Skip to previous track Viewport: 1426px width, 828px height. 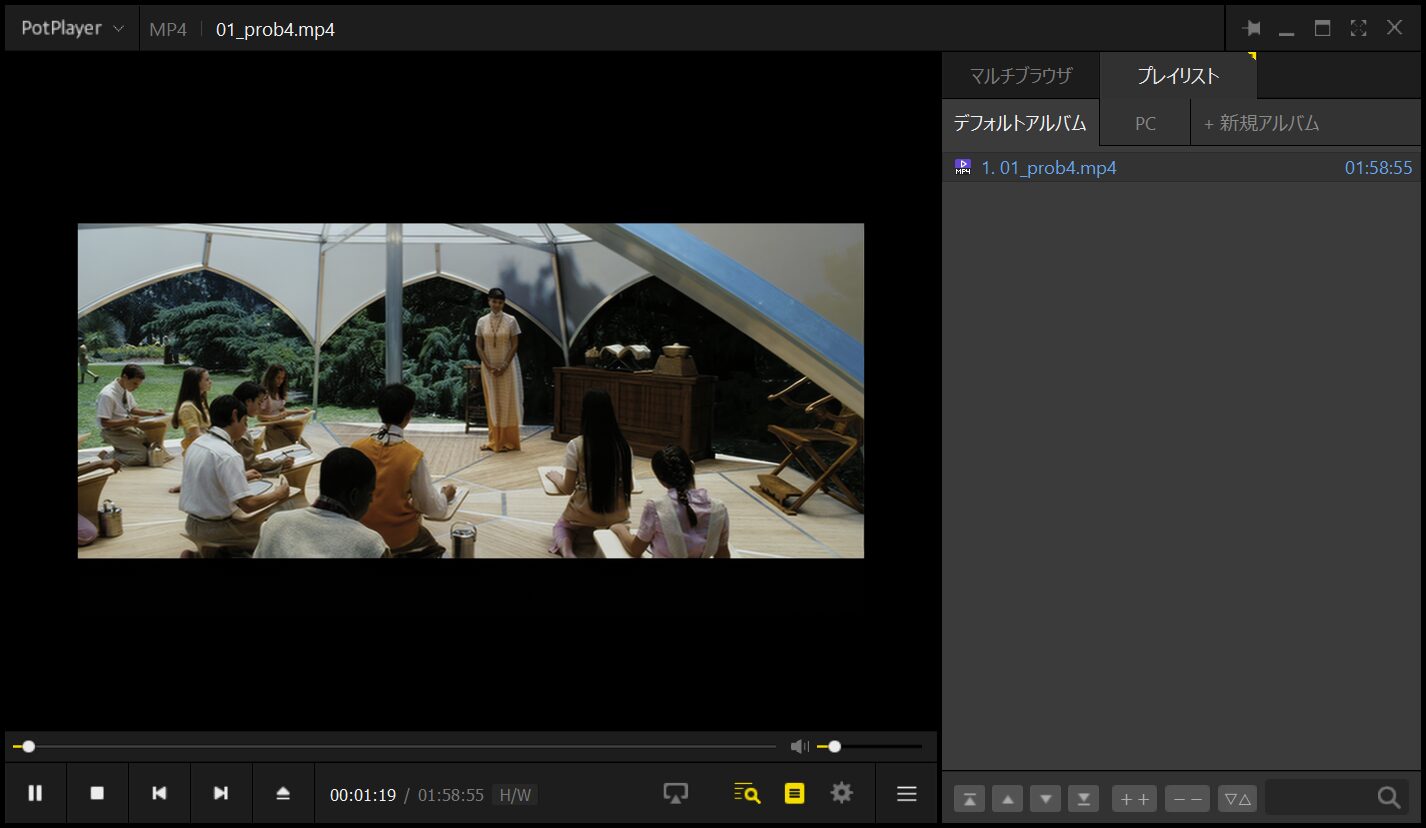(159, 793)
